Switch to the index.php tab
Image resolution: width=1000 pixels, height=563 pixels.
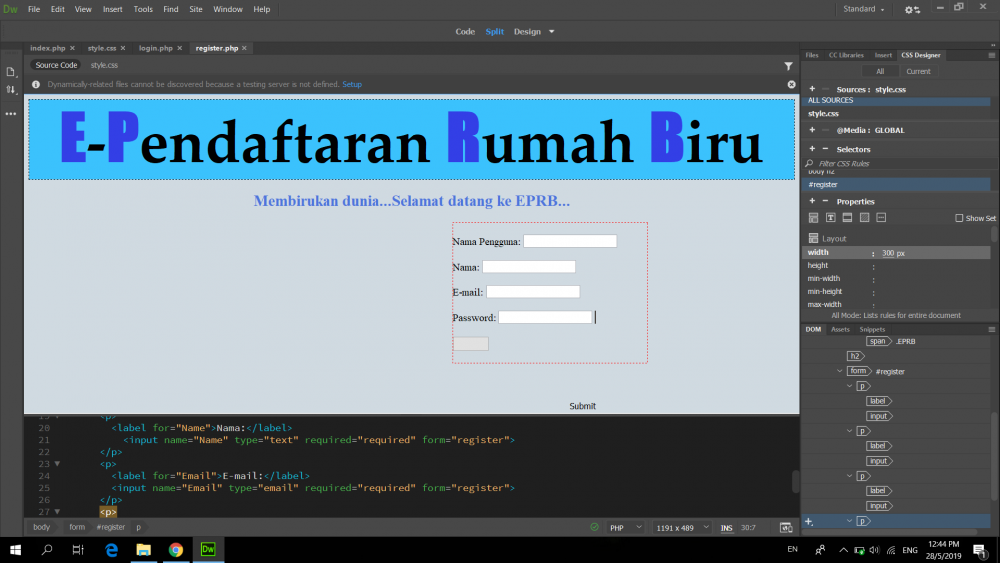[48, 48]
